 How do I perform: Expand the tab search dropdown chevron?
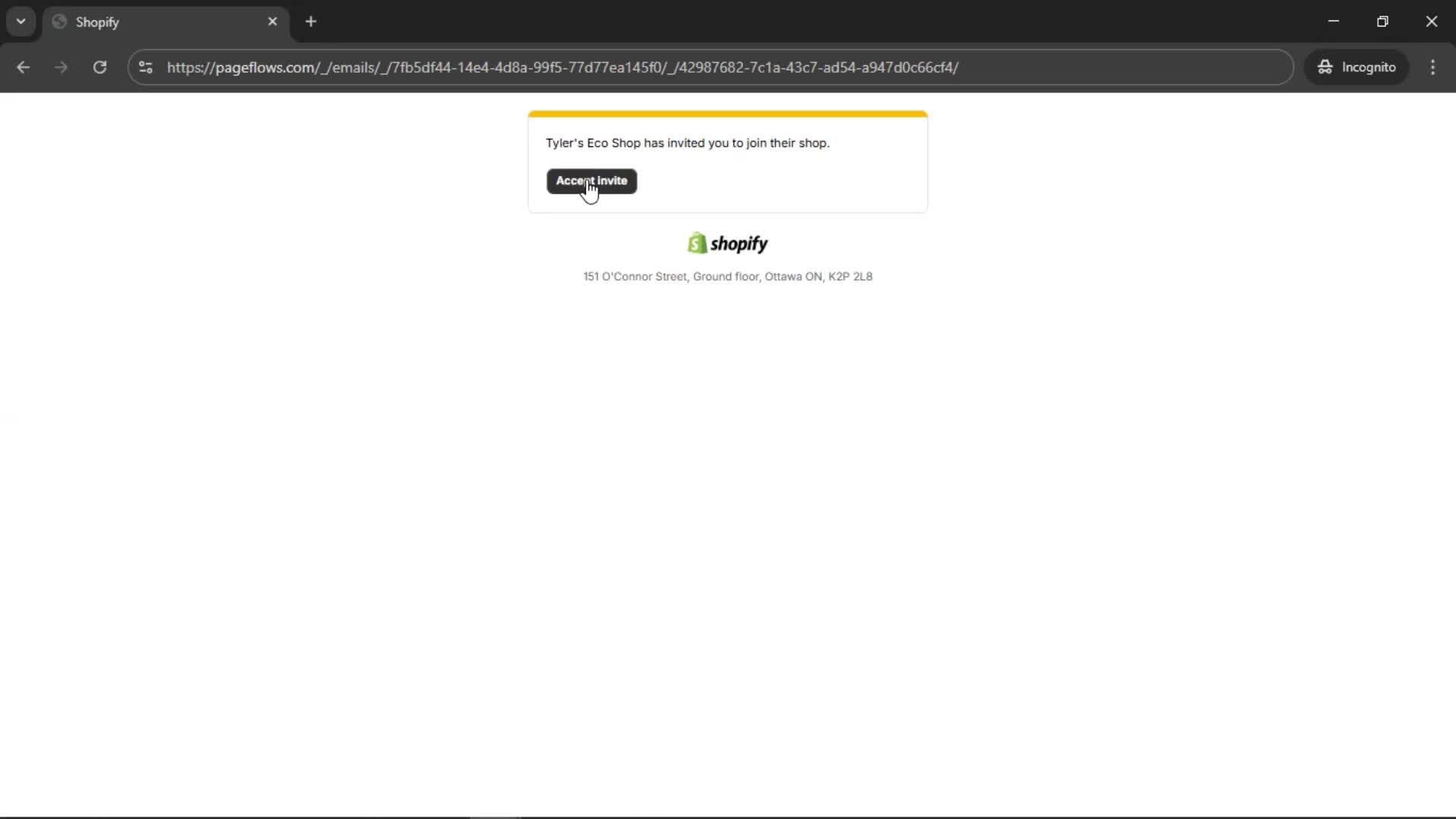pyautogui.click(x=20, y=22)
